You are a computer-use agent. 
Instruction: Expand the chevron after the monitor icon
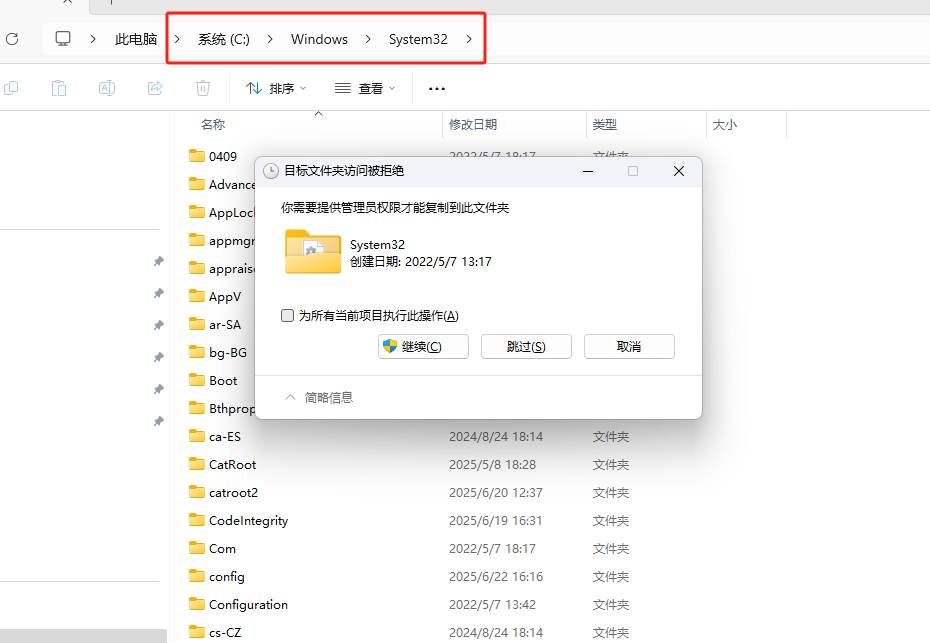pyautogui.click(x=93, y=39)
